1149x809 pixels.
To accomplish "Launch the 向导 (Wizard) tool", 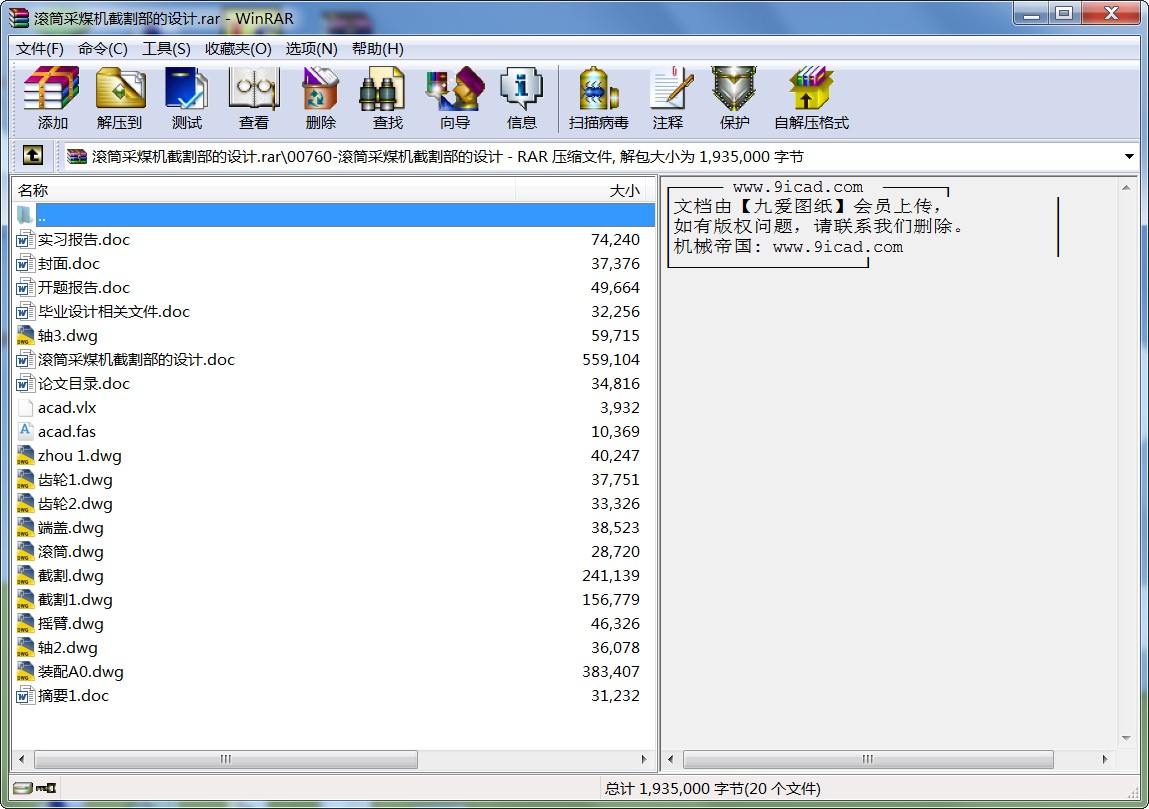I will pos(454,98).
